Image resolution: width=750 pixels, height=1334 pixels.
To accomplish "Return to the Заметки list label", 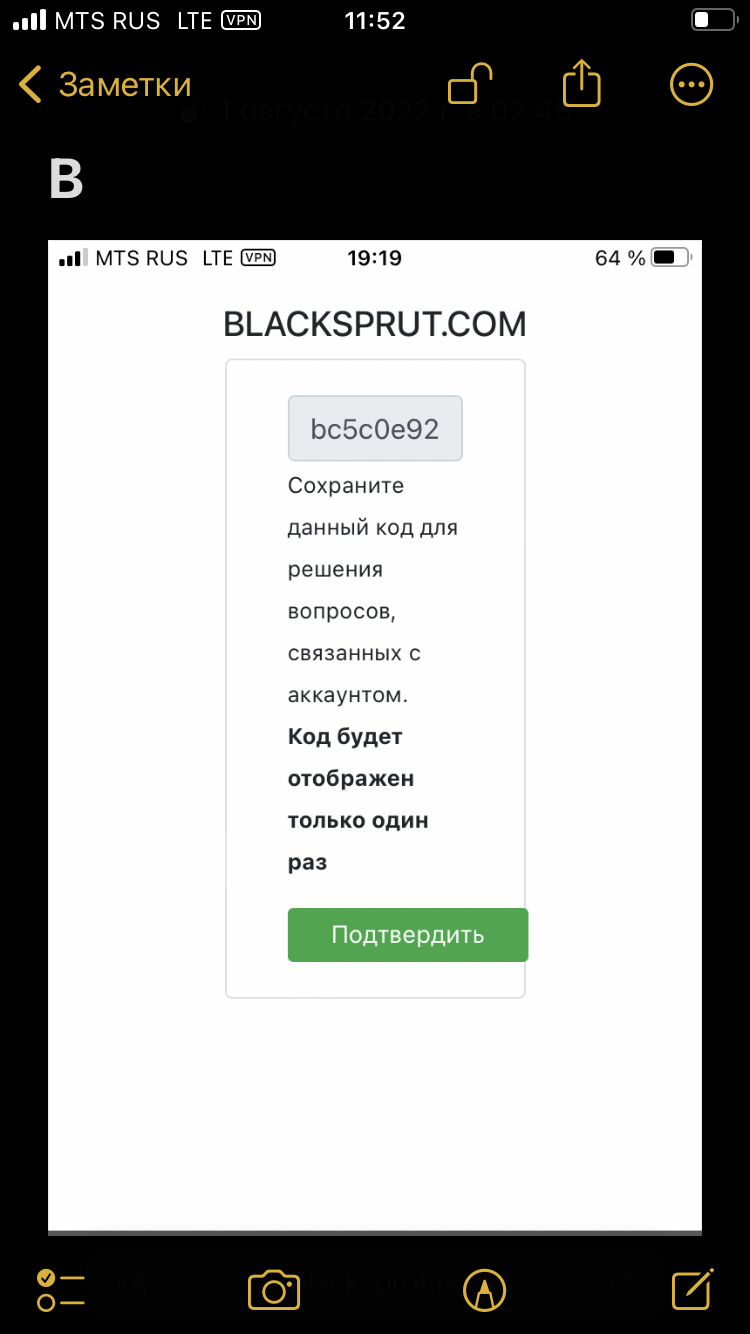I will pyautogui.click(x=125, y=85).
